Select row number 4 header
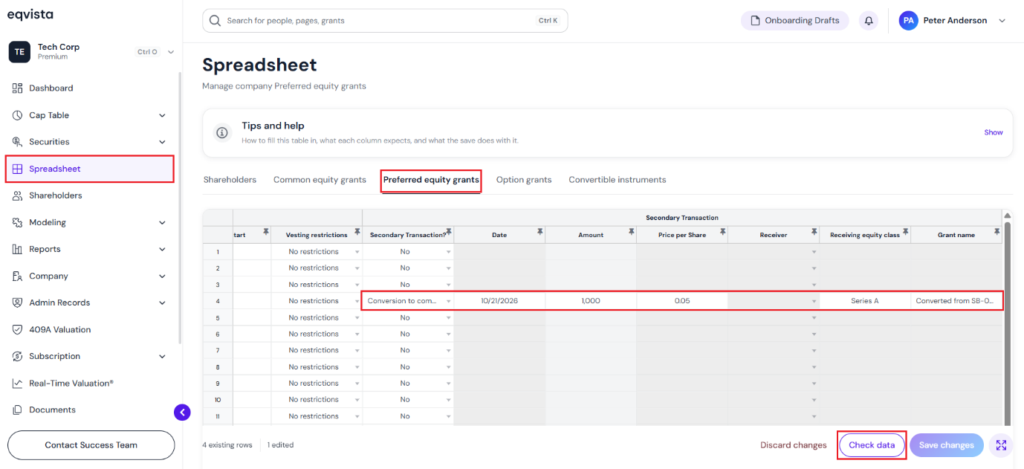 pyautogui.click(x=217, y=301)
